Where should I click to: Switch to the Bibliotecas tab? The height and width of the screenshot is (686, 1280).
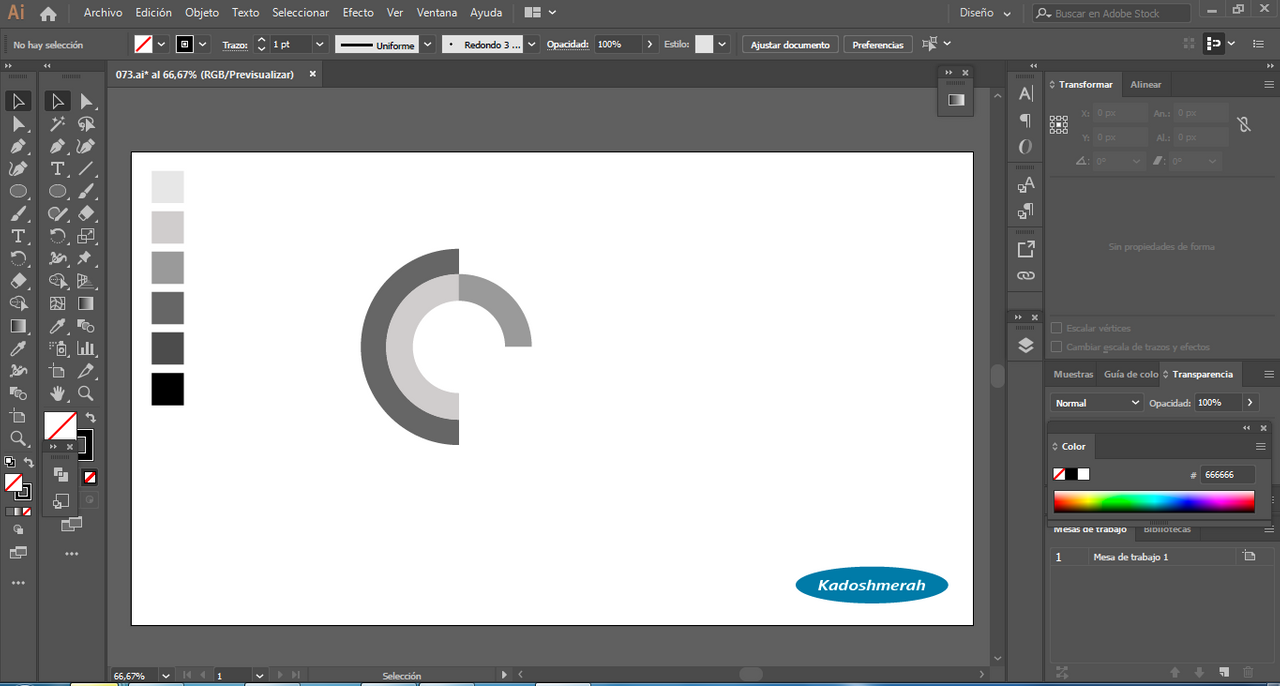(1167, 529)
